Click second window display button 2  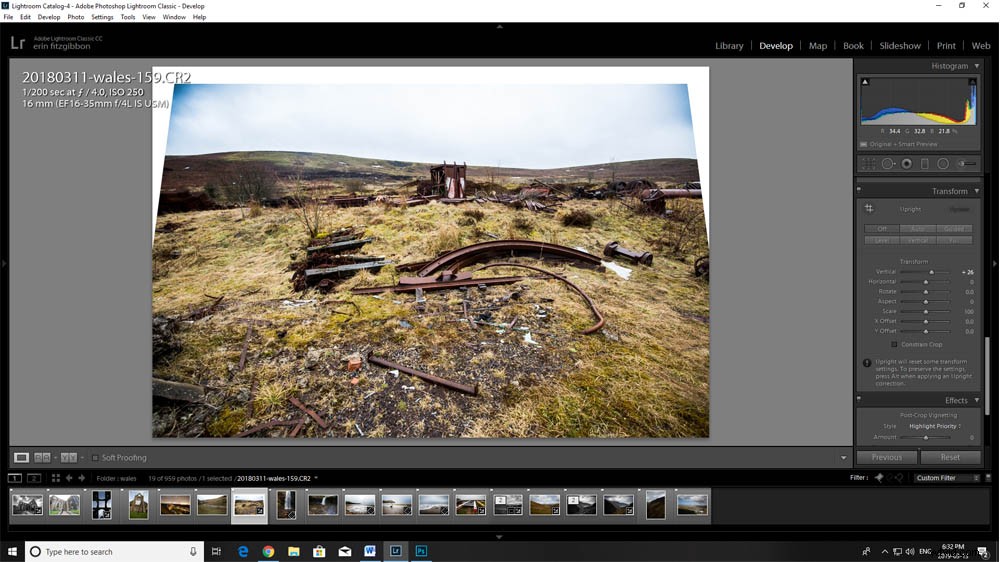pyautogui.click(x=34, y=478)
